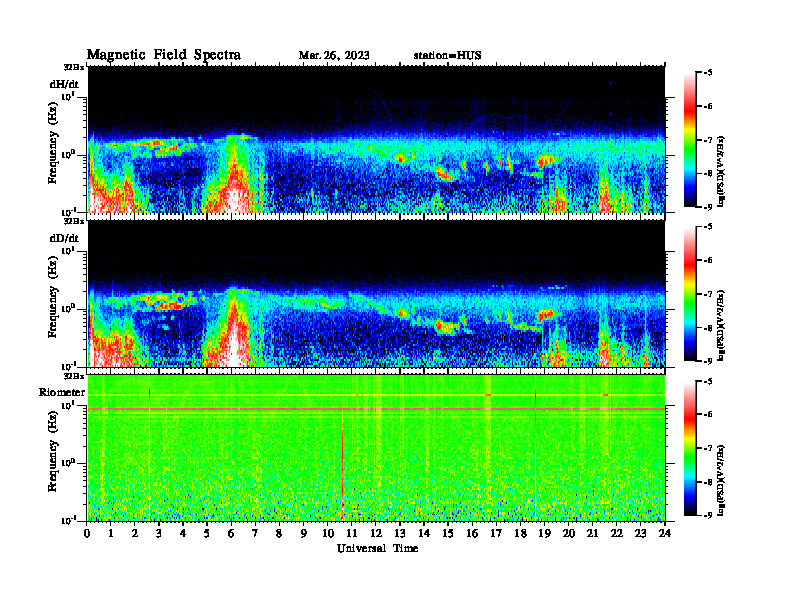The image size is (792, 612).
Task: Click Universal Time tick label 8
Action: [279, 534]
